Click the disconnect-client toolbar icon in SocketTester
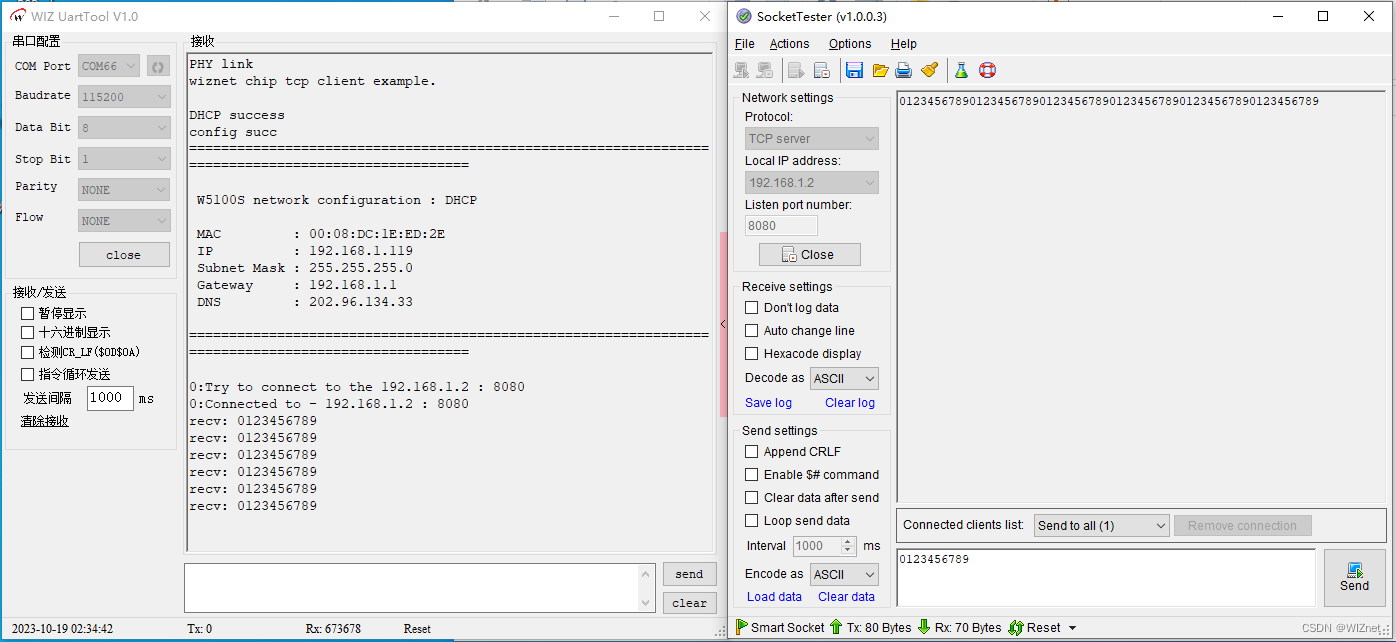 tap(765, 70)
